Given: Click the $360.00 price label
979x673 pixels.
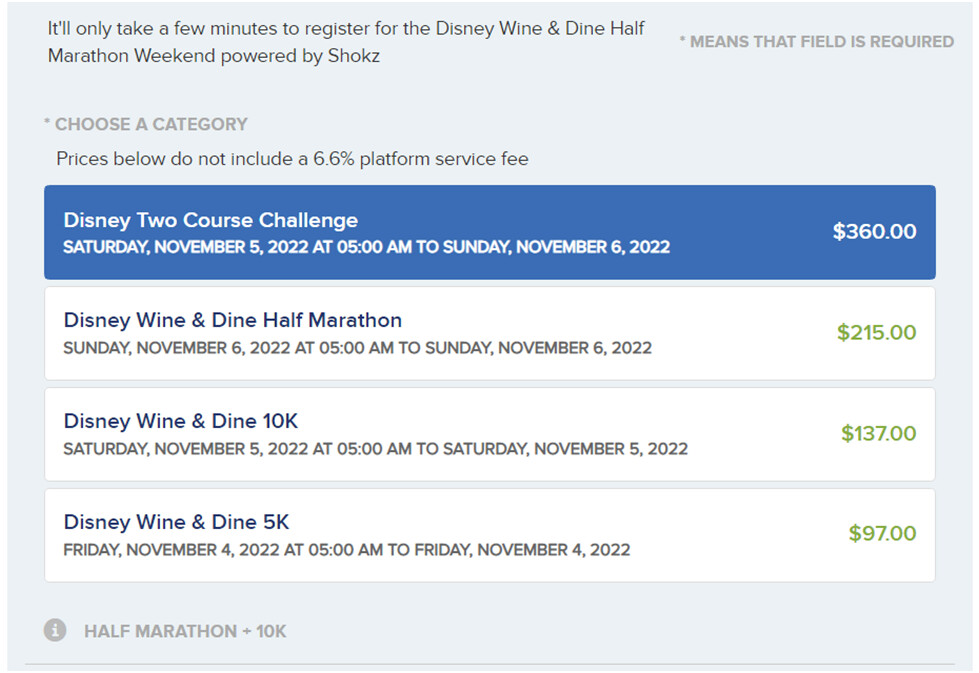Looking at the screenshot, I should point(874,232).
